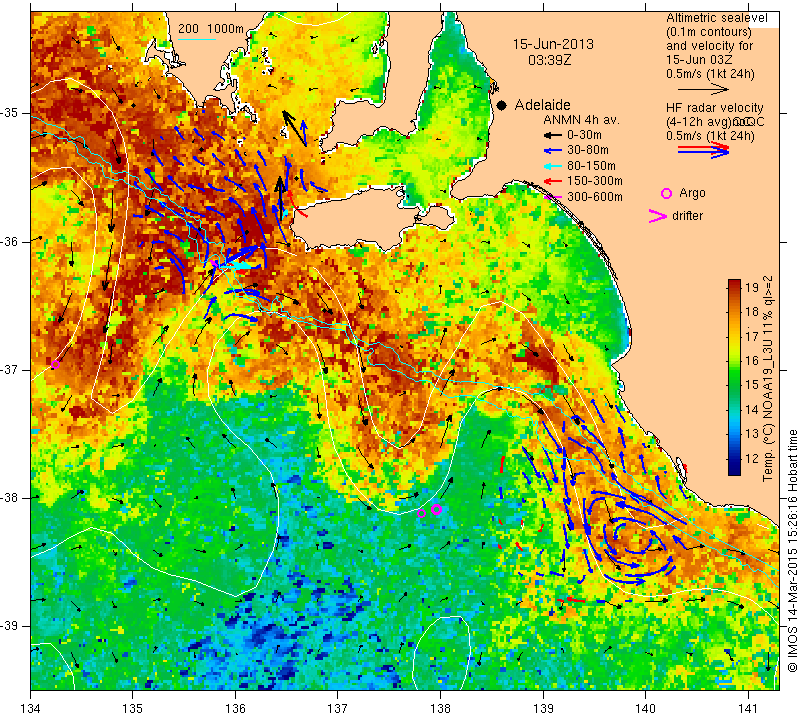Click the IMOS copyright timestamp vertical text
The width and height of the screenshot is (800, 720).
coord(793,550)
